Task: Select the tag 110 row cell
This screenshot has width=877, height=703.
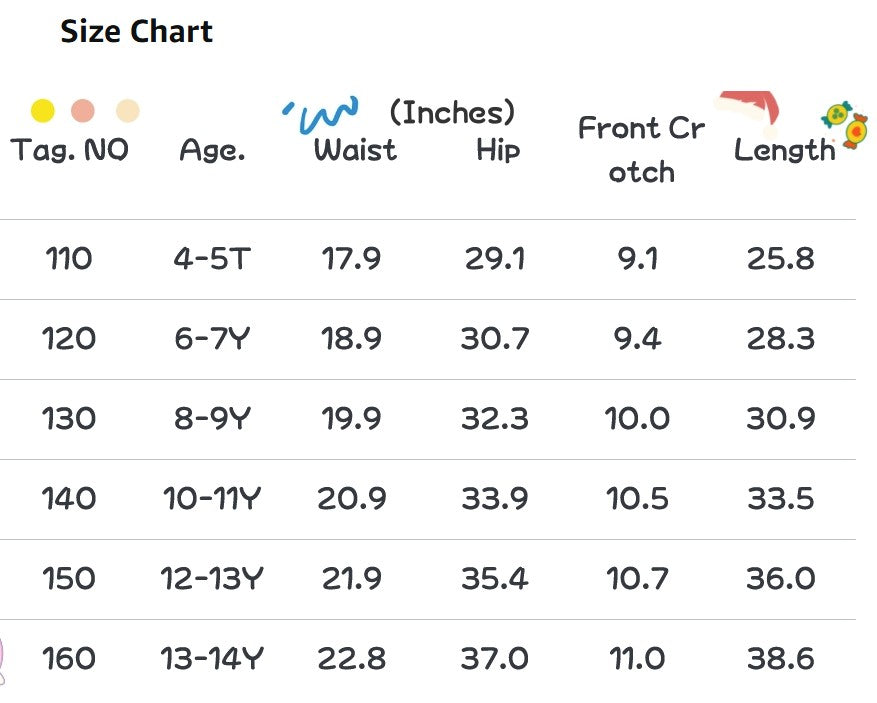Action: pyautogui.click(x=69, y=259)
